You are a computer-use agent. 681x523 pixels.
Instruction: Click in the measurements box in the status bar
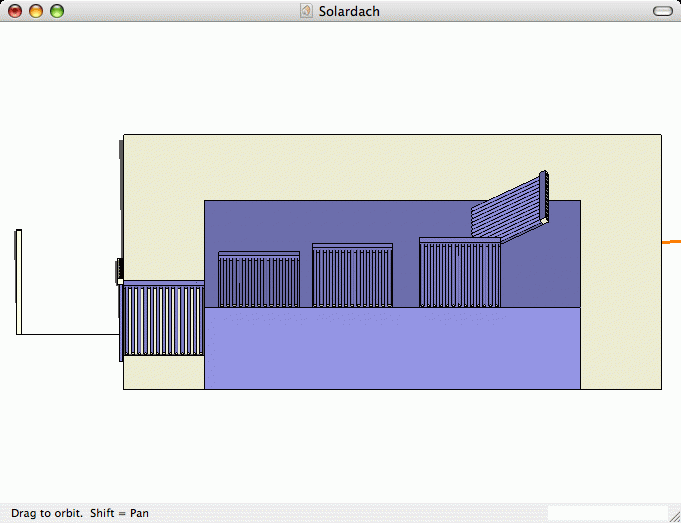coord(606,513)
